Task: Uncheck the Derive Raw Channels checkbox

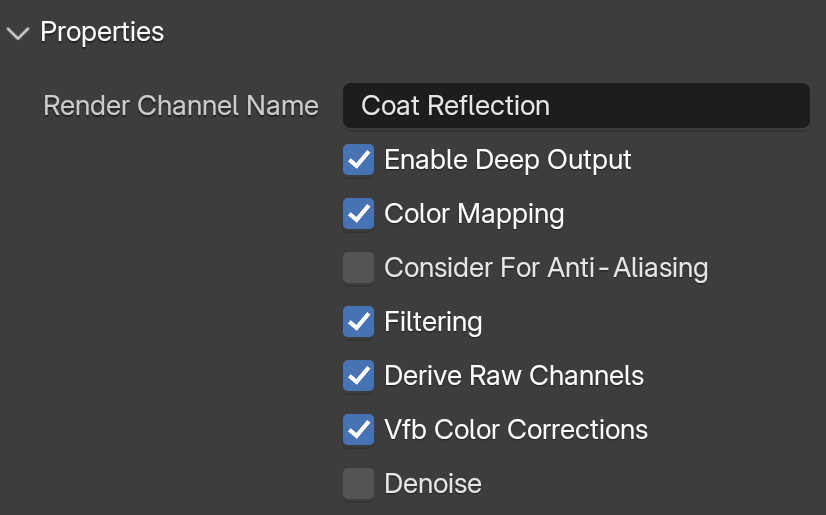Action: 358,375
